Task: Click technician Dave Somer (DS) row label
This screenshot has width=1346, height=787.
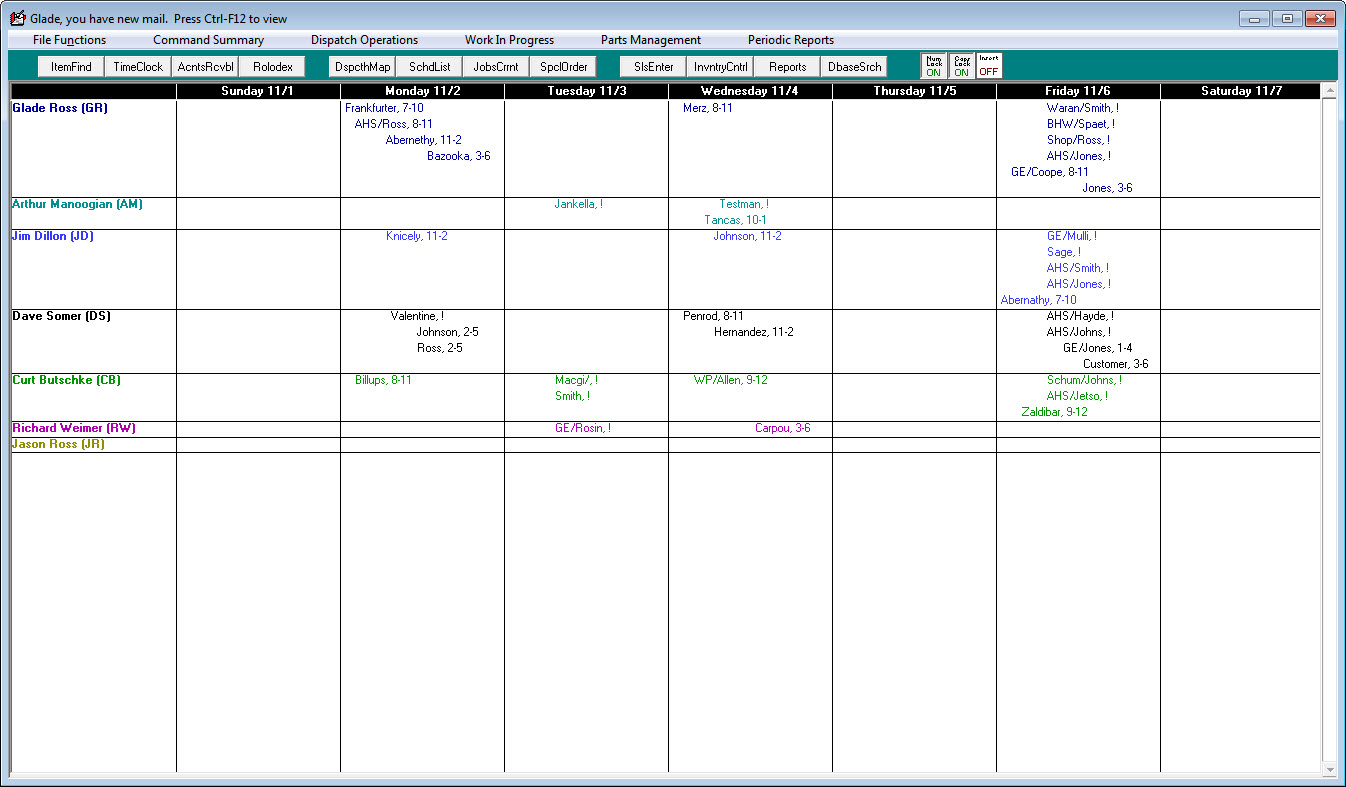Action: [61, 316]
